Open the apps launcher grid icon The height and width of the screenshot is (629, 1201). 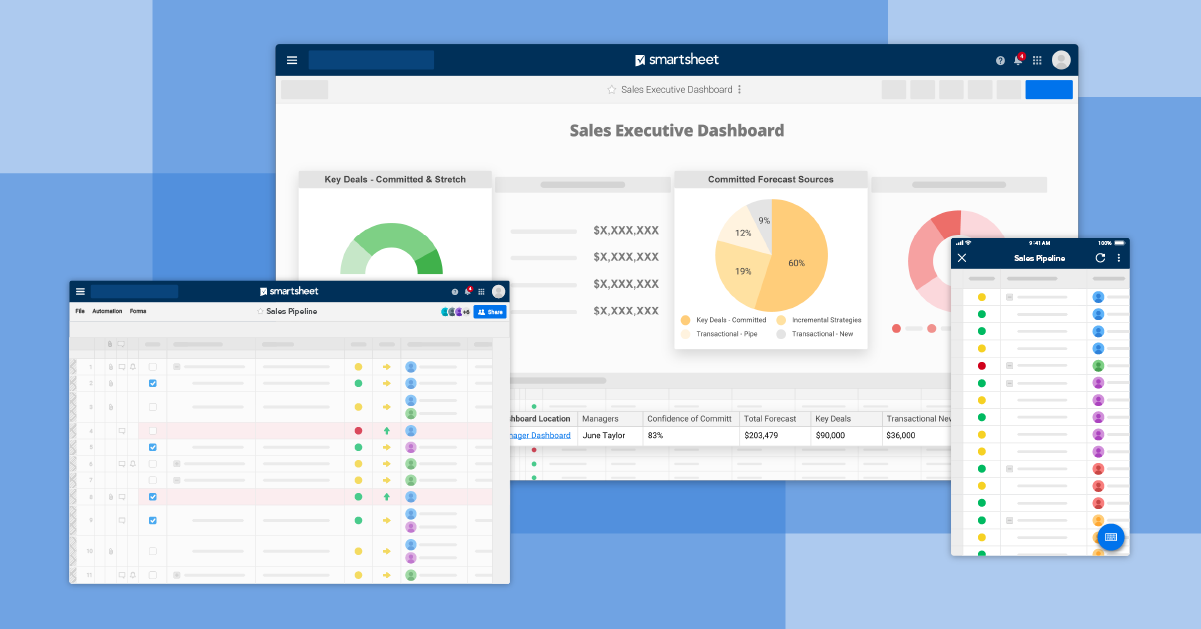(1037, 60)
